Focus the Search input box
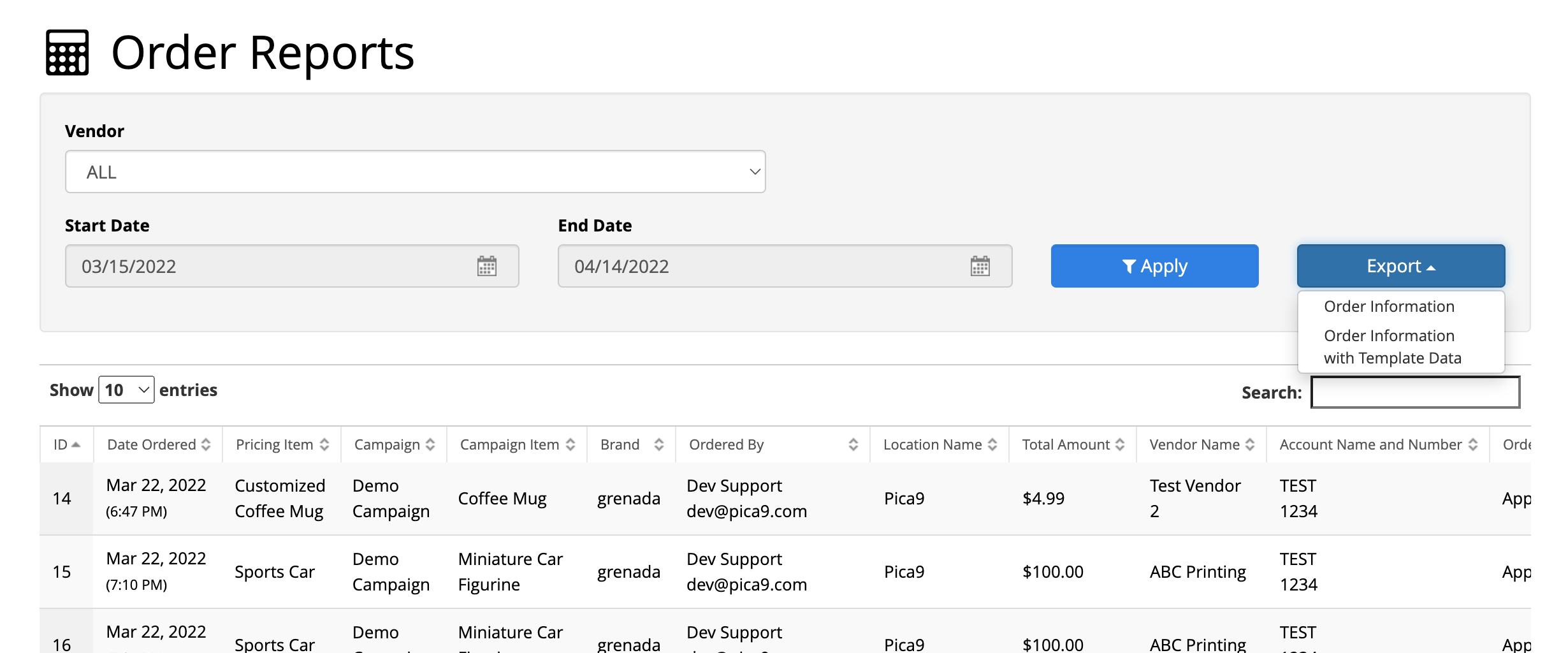Image resolution: width=1568 pixels, height=653 pixels. click(x=1415, y=392)
